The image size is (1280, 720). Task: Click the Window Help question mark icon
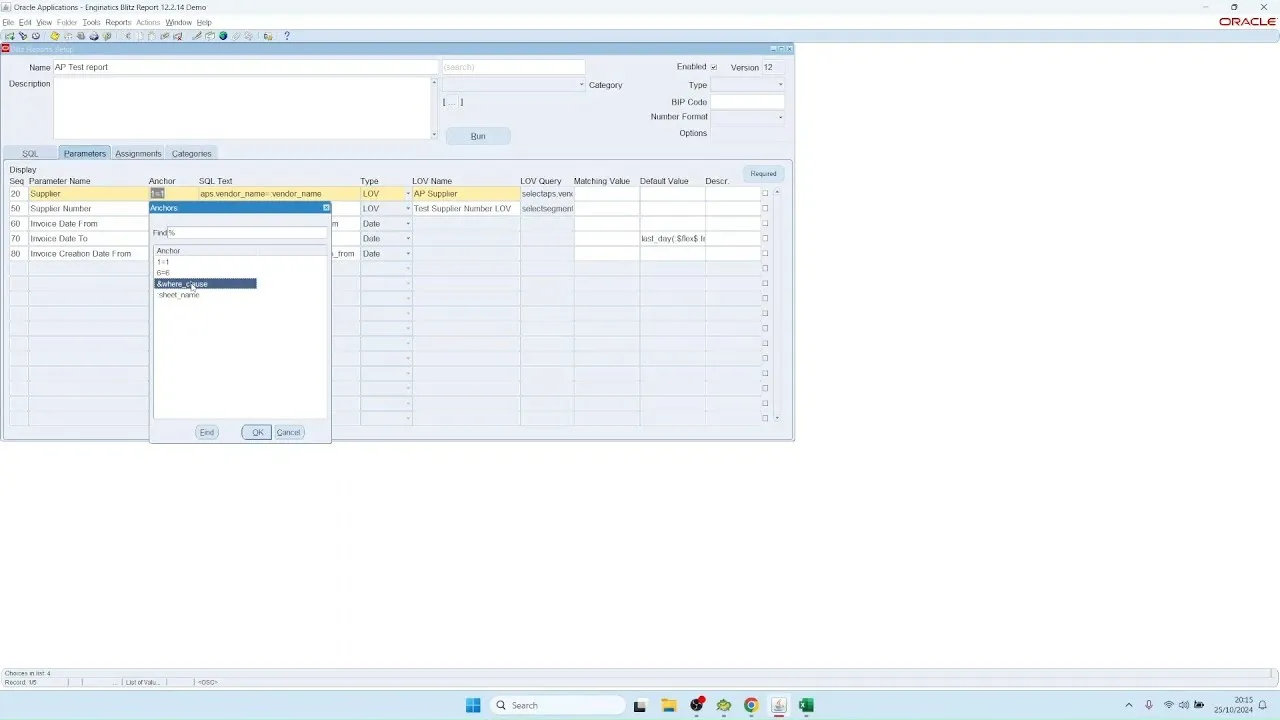[287, 36]
